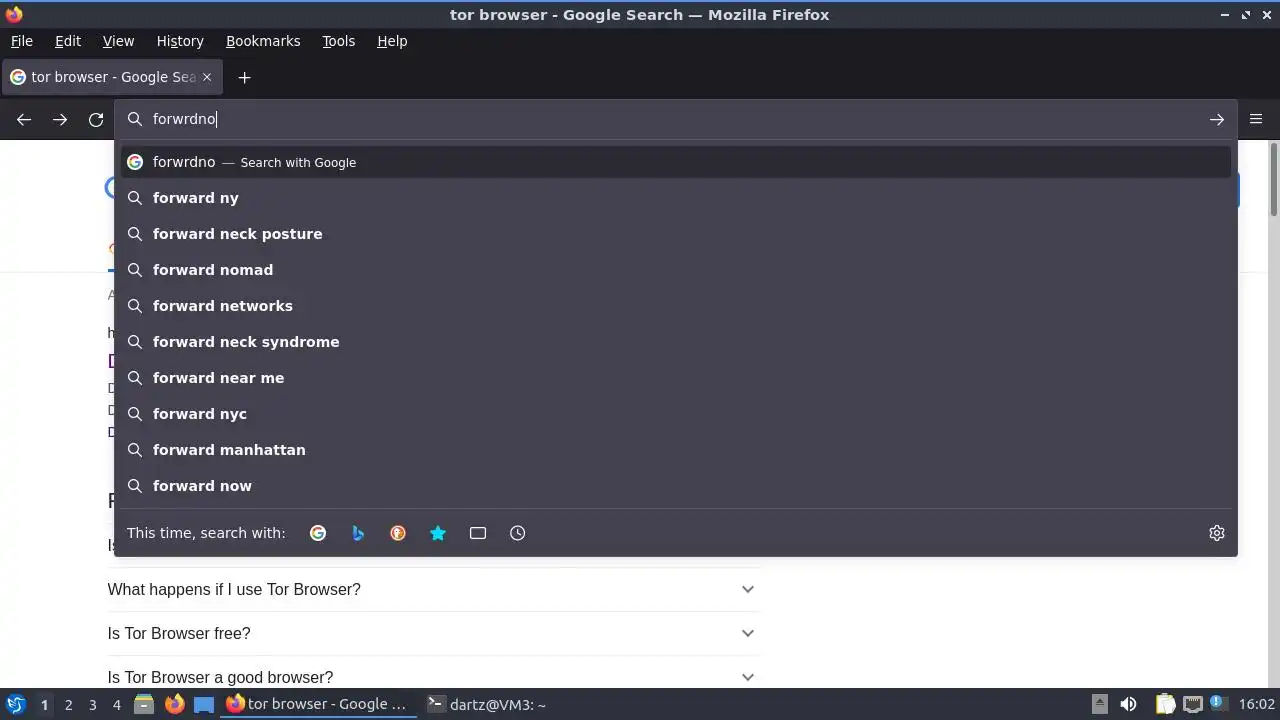This screenshot has width=1280, height=720.
Task: Open the notification tray icon with blue badge
Action: (x=1219, y=704)
